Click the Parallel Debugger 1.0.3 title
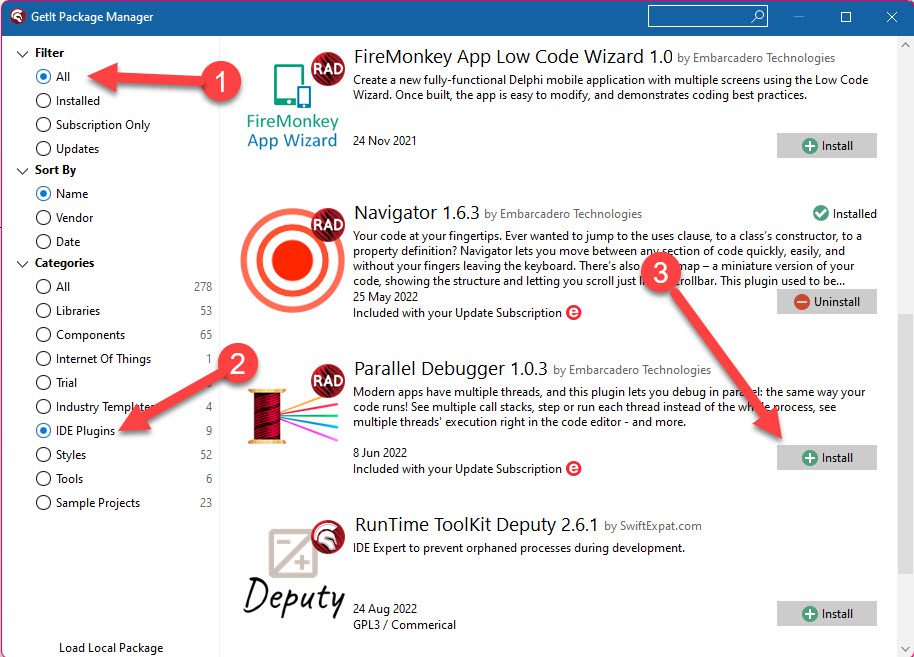Viewport: 914px width, 657px height. click(x=451, y=368)
